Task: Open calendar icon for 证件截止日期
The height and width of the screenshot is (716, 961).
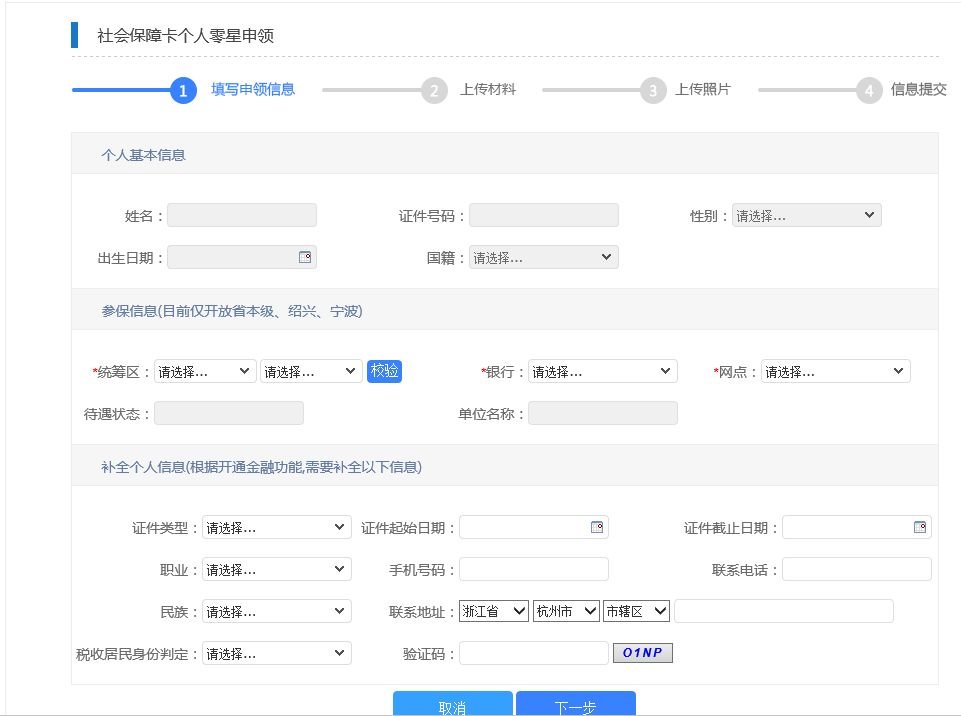Action: (920, 527)
